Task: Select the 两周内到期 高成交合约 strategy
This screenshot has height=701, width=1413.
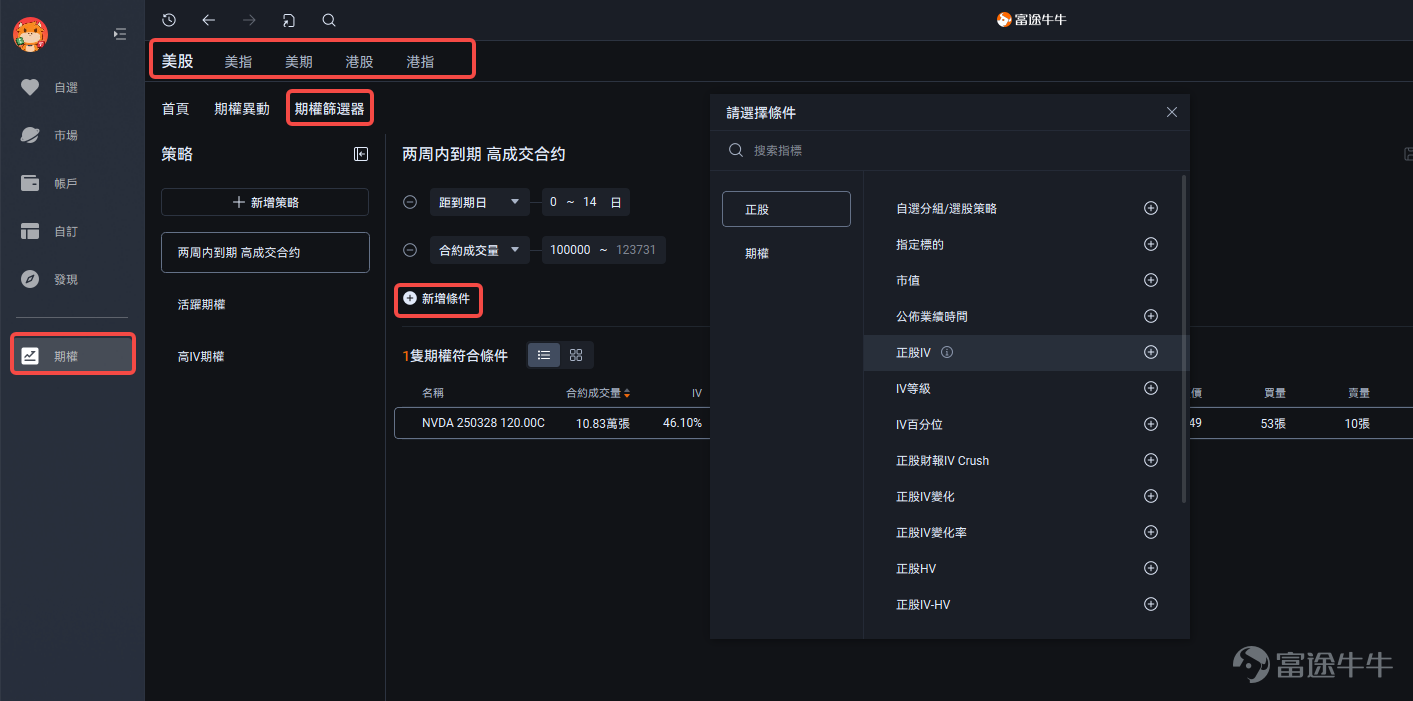Action: coord(265,253)
